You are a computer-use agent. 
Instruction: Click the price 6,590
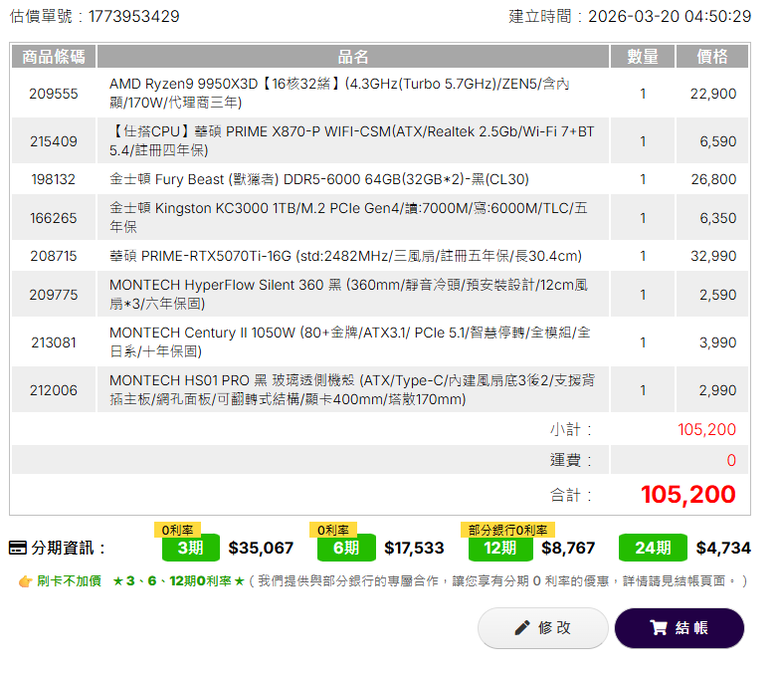[x=718, y=141]
